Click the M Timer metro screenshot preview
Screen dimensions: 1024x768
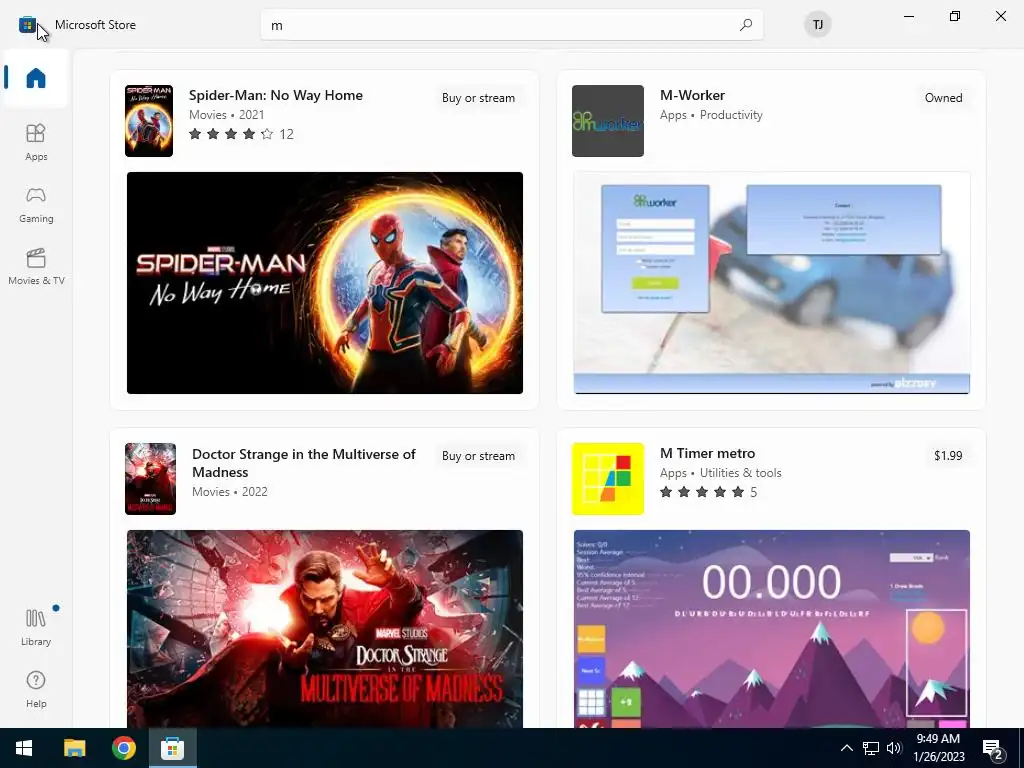pyautogui.click(x=771, y=629)
